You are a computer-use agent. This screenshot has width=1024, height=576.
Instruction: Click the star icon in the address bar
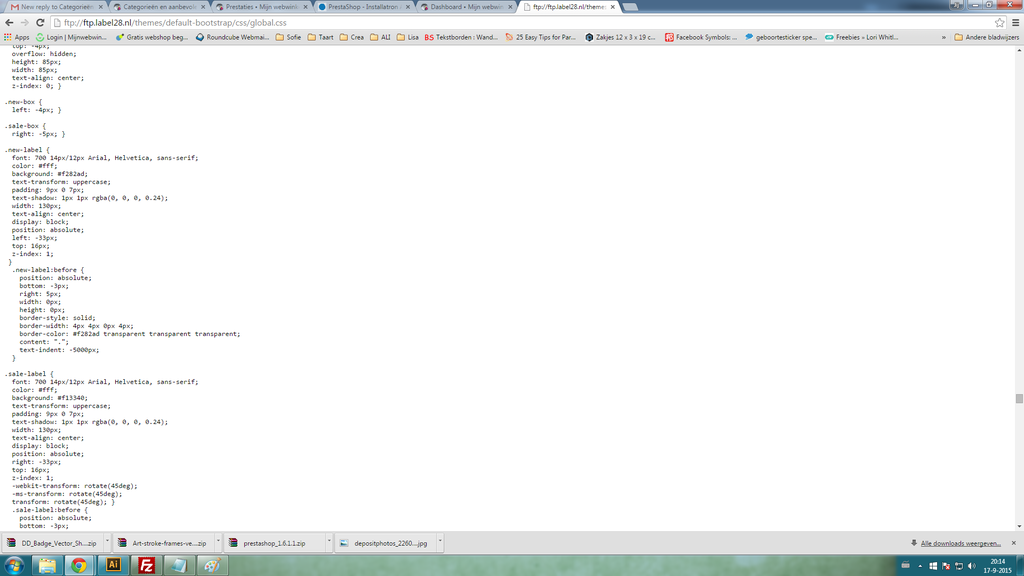[999, 23]
